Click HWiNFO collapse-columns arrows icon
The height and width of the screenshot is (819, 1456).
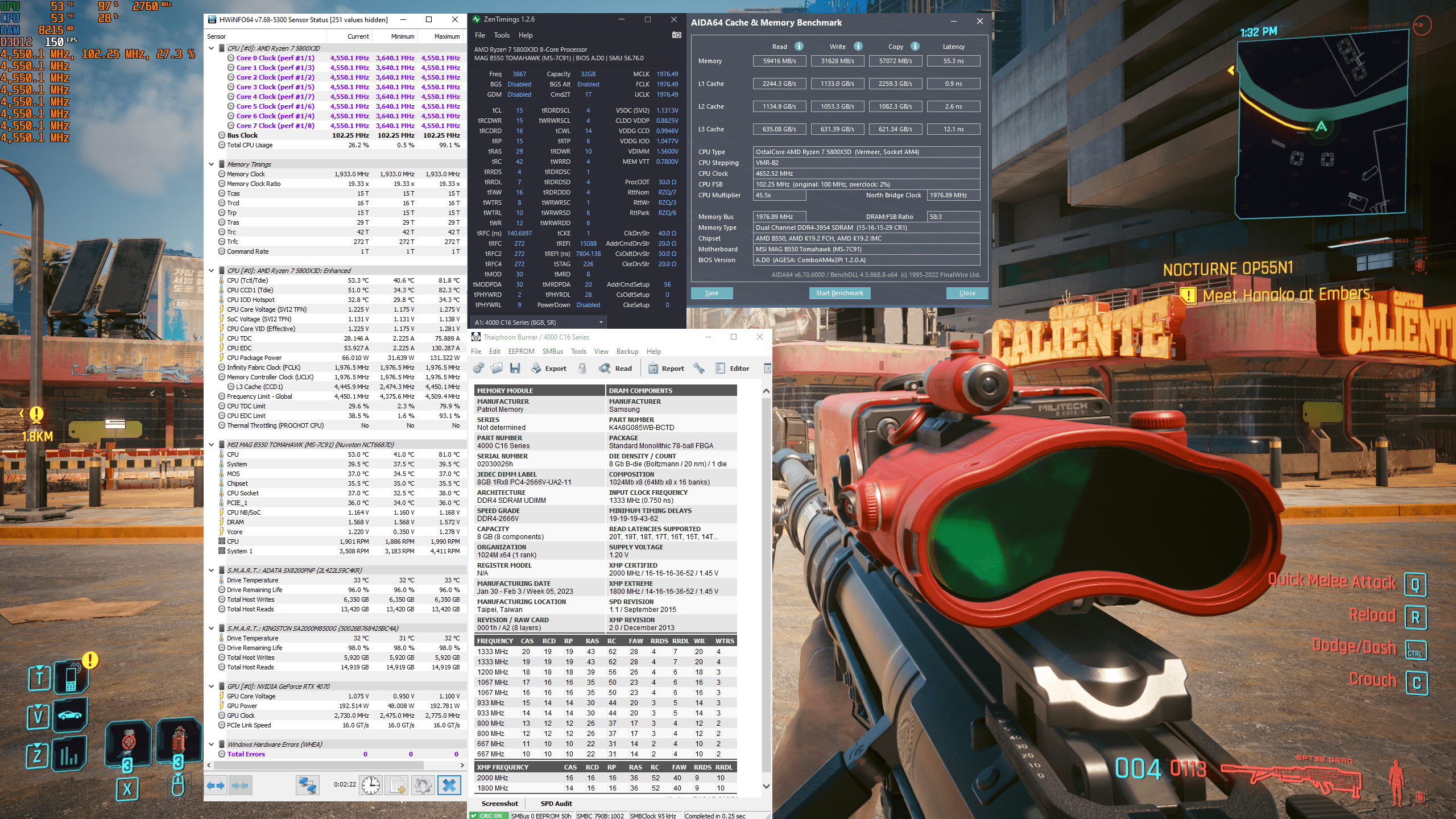pos(240,785)
